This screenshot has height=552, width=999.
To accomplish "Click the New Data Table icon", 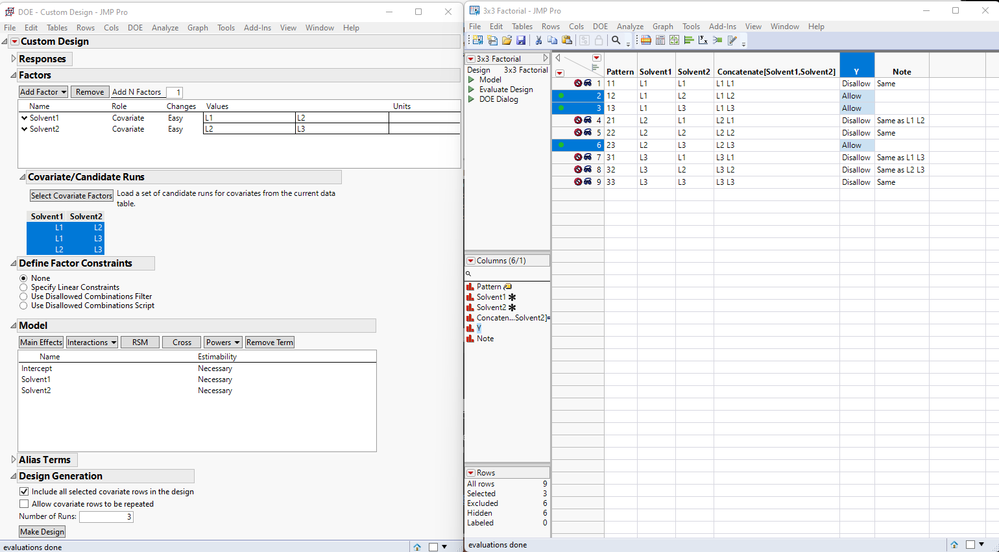I will pyautogui.click(x=478, y=40).
